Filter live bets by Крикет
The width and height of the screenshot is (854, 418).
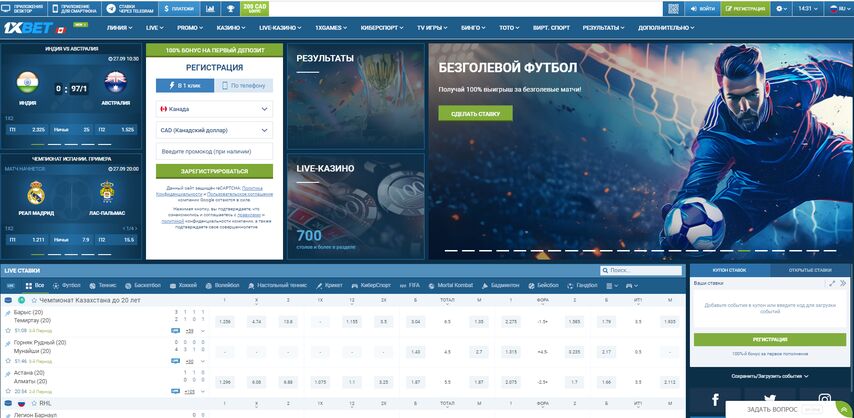click(328, 285)
